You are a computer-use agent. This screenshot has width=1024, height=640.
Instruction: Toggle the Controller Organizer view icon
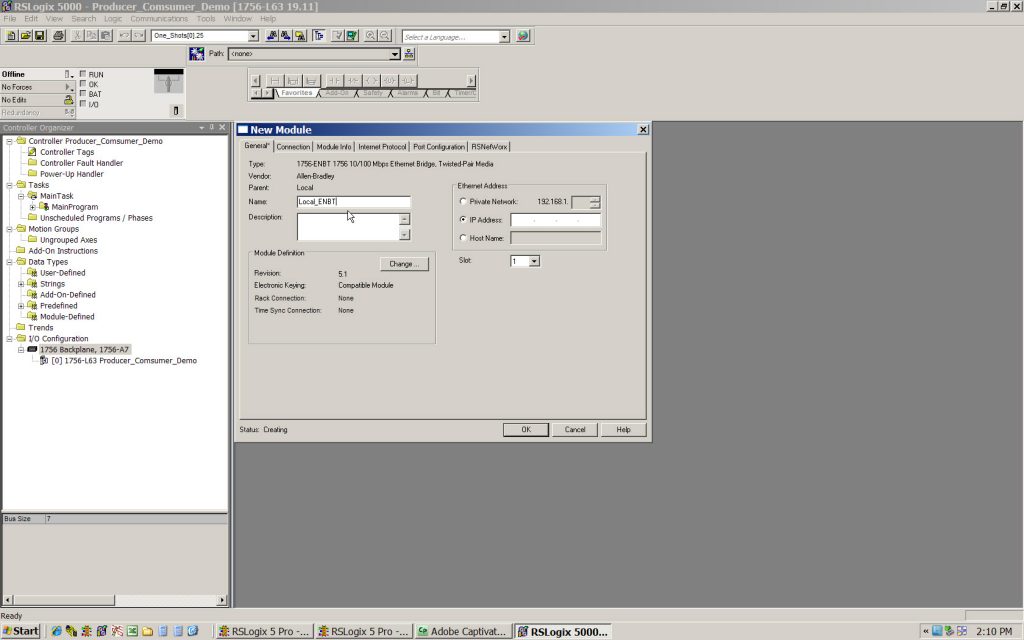coord(319,36)
